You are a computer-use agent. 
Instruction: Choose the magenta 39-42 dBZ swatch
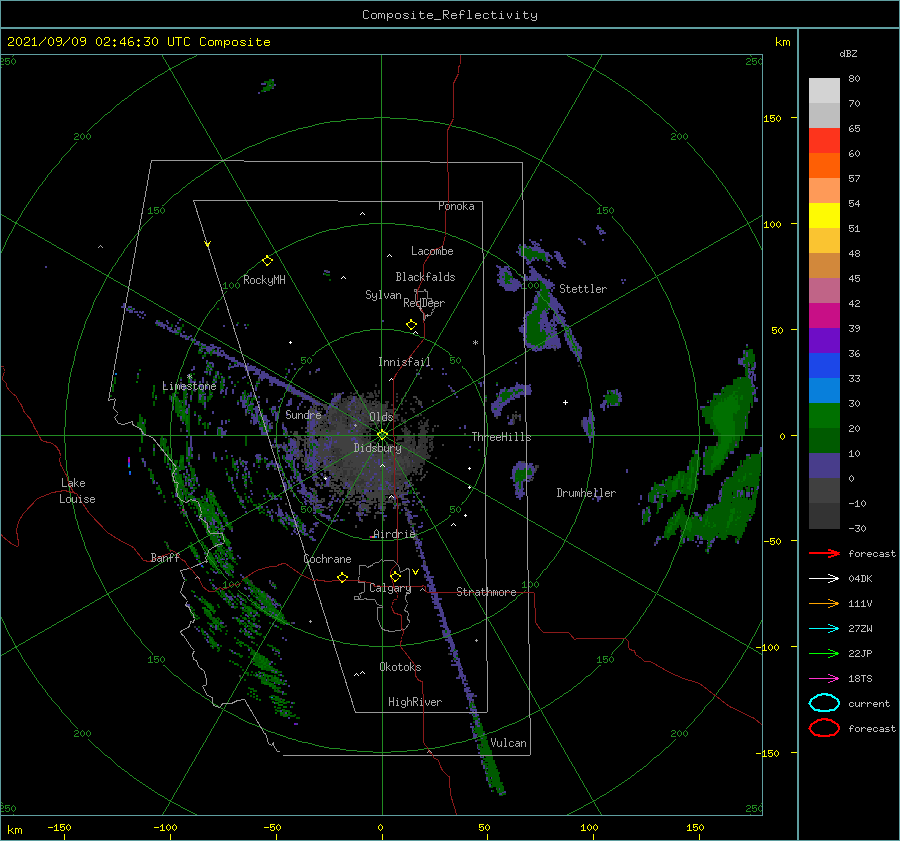tap(824, 316)
